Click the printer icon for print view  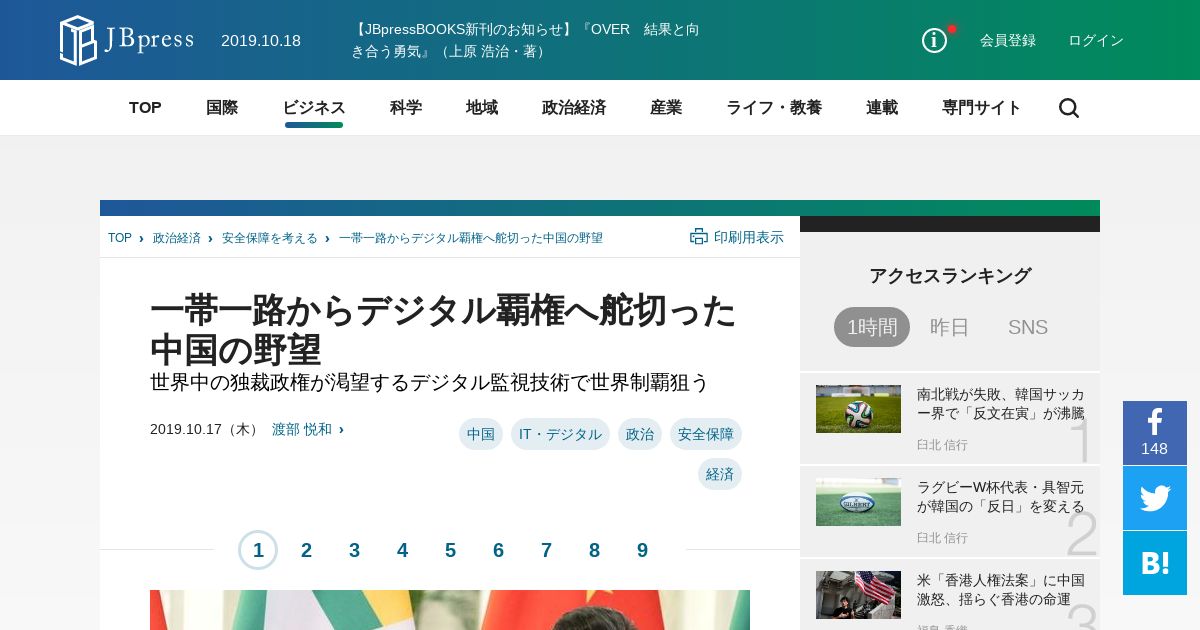coord(699,237)
